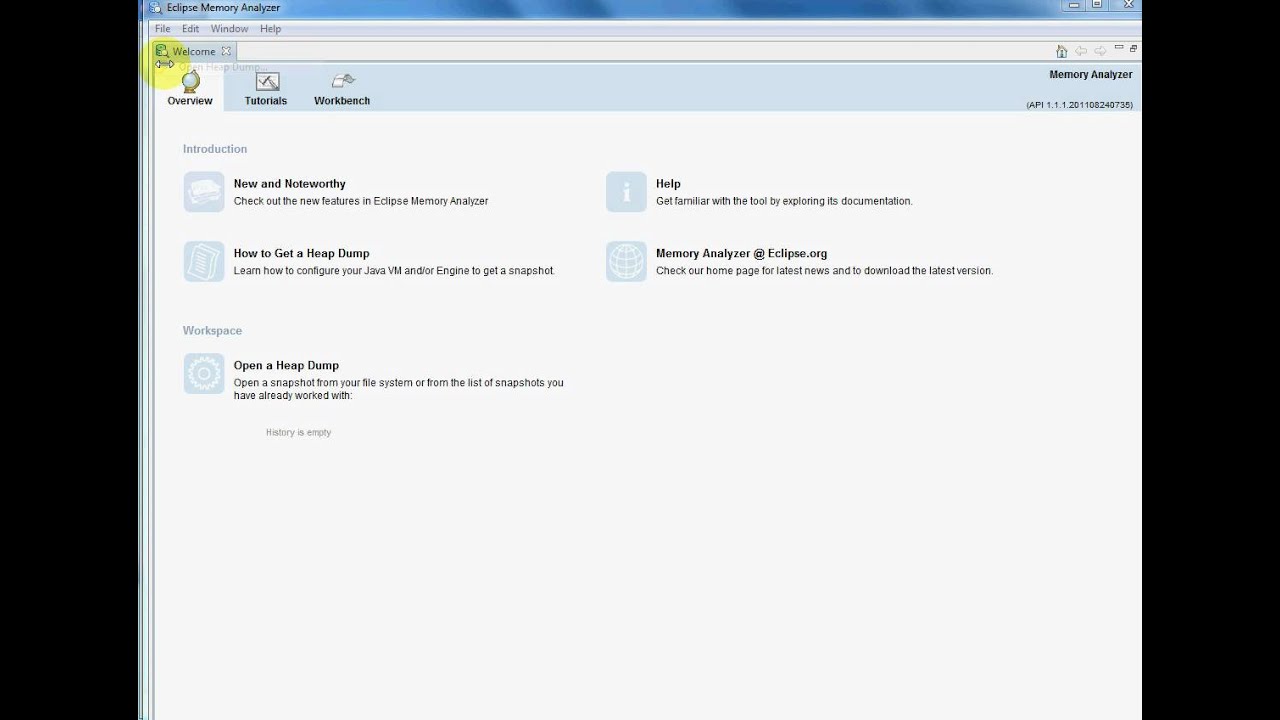Click the heap dump icon on Welcome tab
The image size is (1280, 720).
point(162,51)
